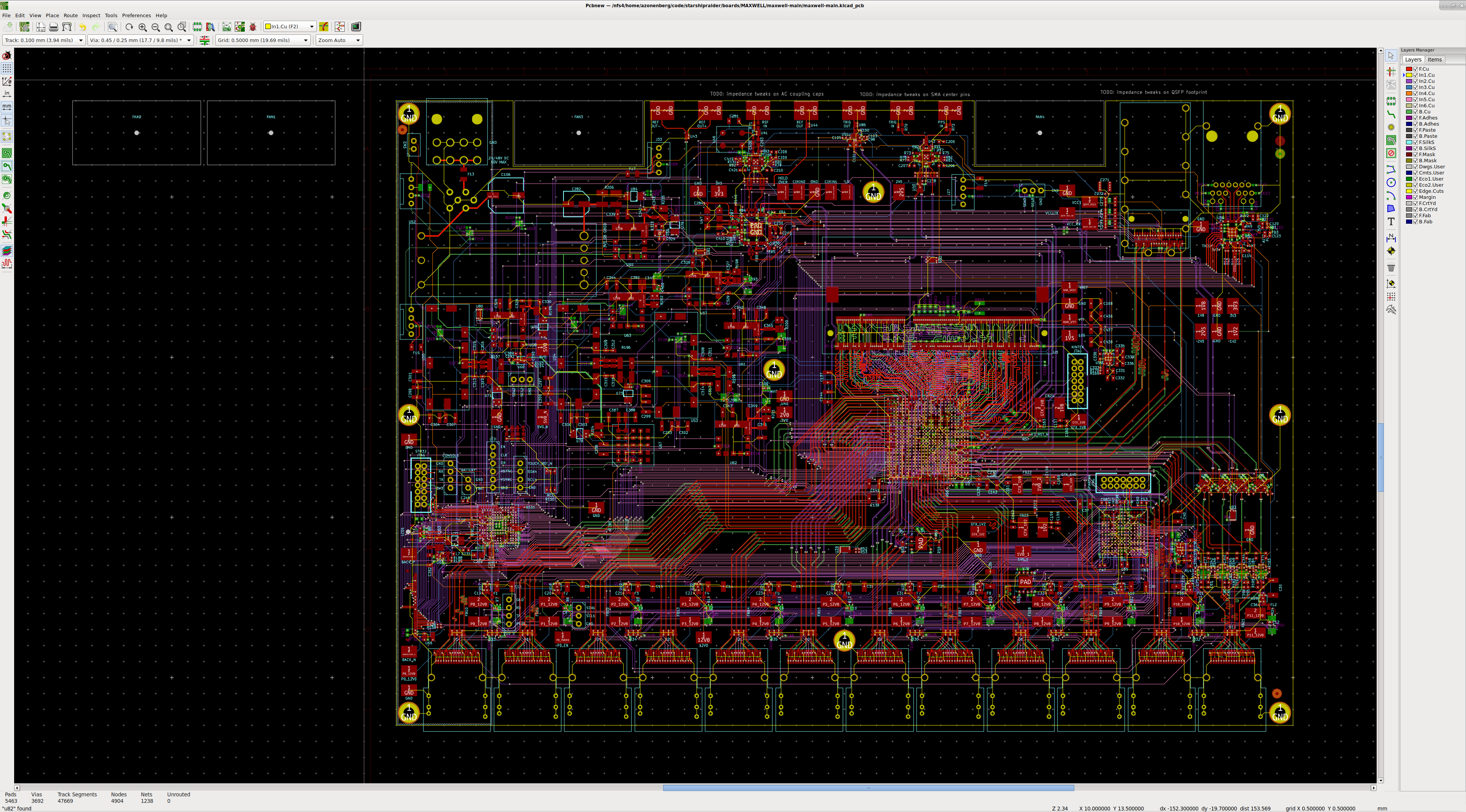Open the Place menu
Screen dimensions: 1466x812
point(52,15)
